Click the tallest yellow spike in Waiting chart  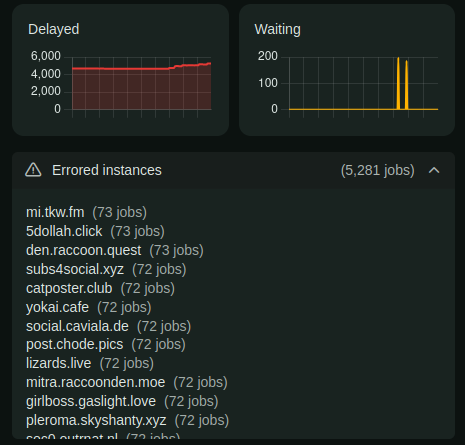click(x=398, y=83)
